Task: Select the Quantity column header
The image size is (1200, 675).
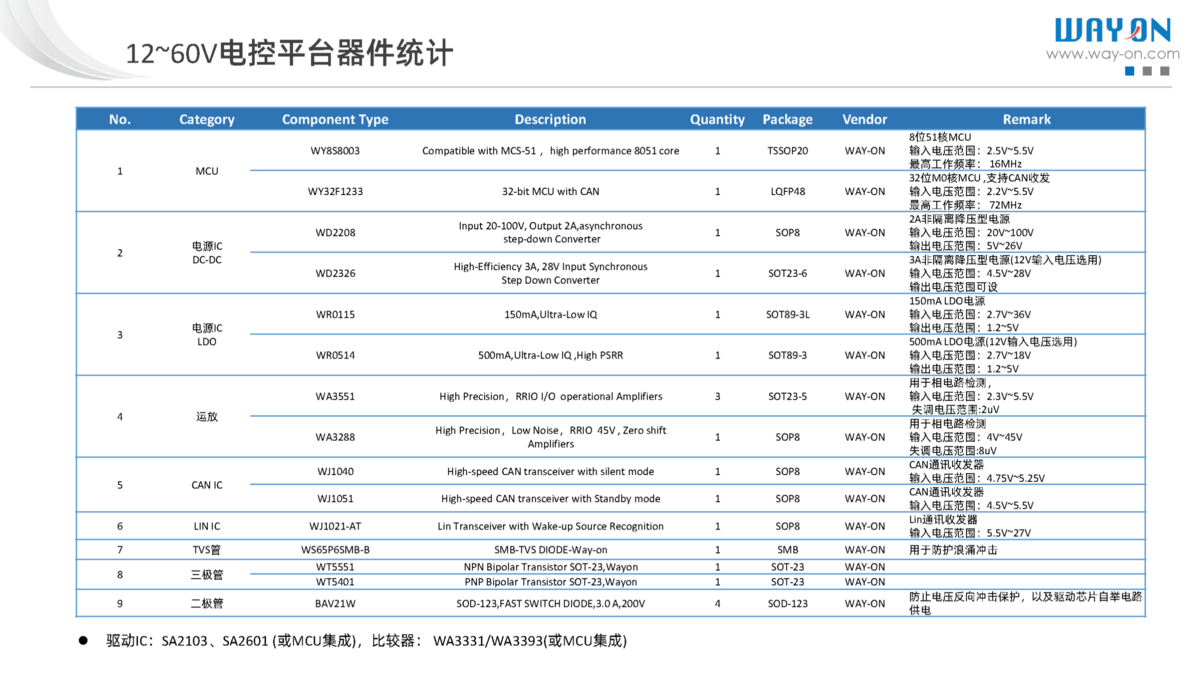Action: point(717,119)
